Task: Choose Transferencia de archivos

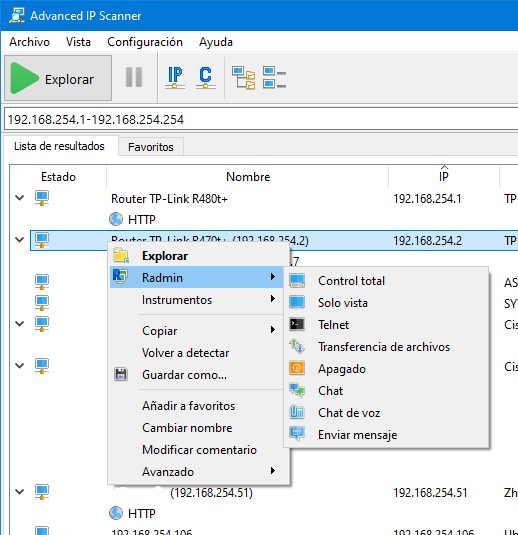Action: click(x=386, y=347)
